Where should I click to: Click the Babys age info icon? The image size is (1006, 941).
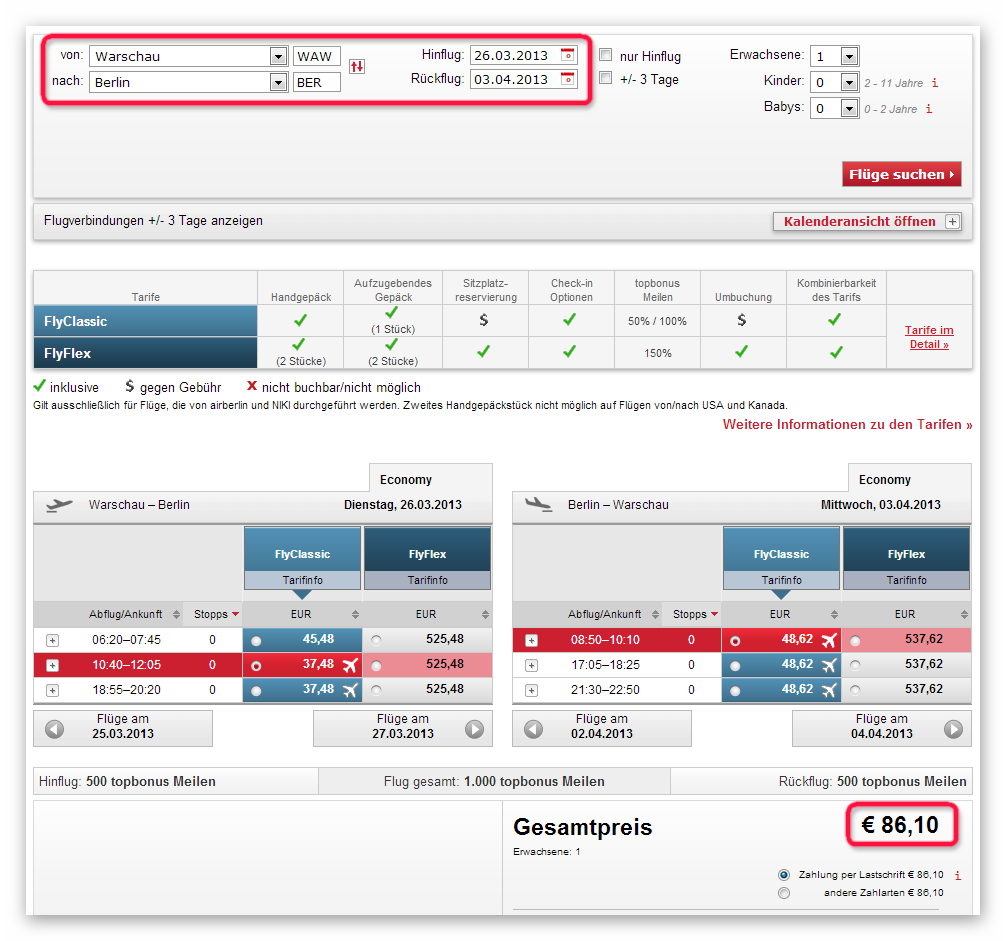click(928, 109)
